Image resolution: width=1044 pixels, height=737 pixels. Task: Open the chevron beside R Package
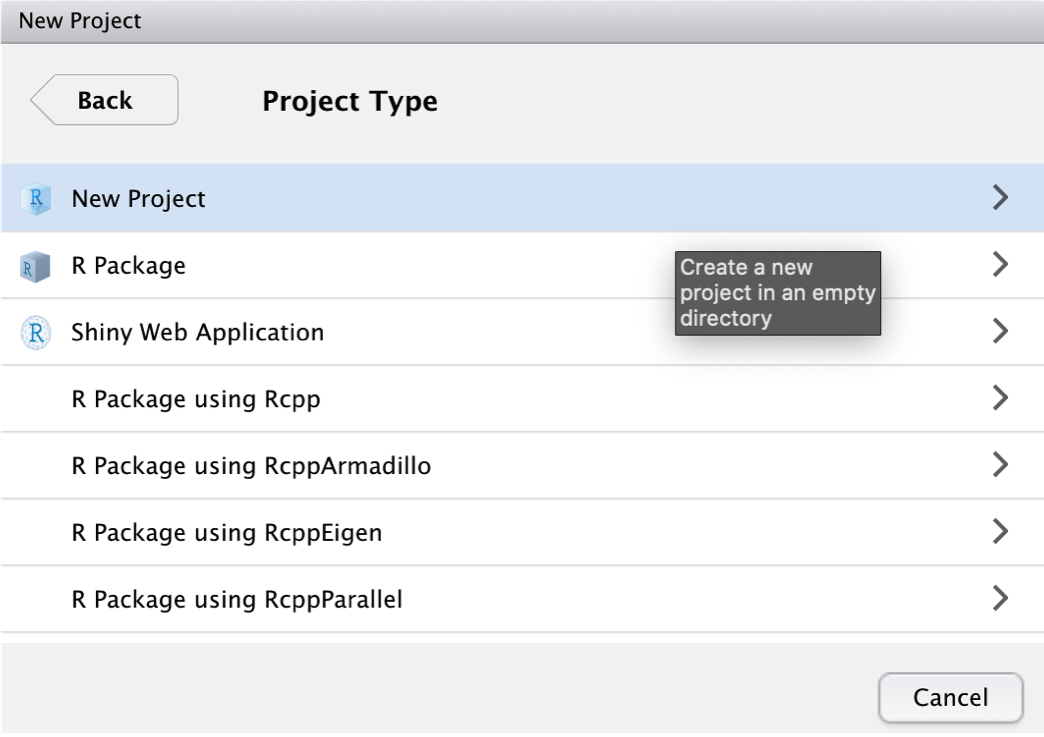pos(999,265)
